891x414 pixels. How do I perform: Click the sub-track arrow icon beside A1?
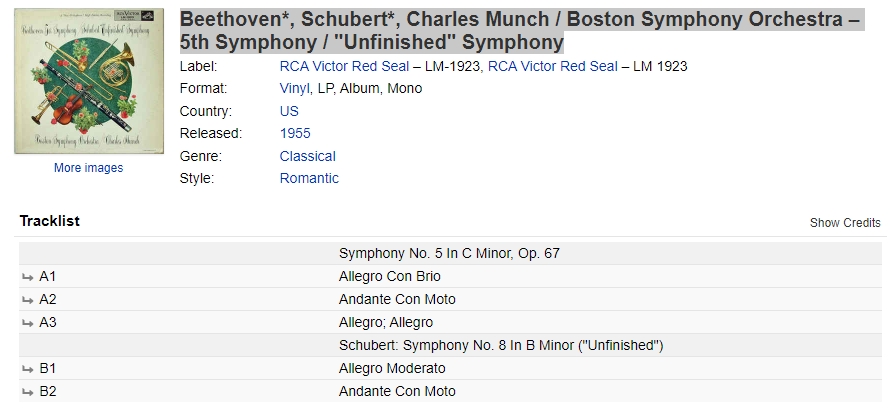[28, 277]
